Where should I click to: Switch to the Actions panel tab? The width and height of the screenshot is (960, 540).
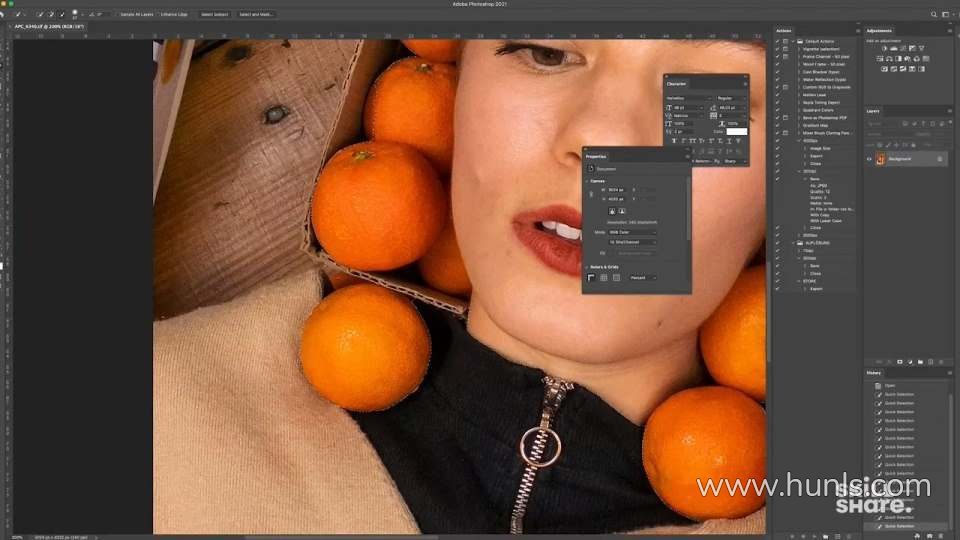coord(784,31)
